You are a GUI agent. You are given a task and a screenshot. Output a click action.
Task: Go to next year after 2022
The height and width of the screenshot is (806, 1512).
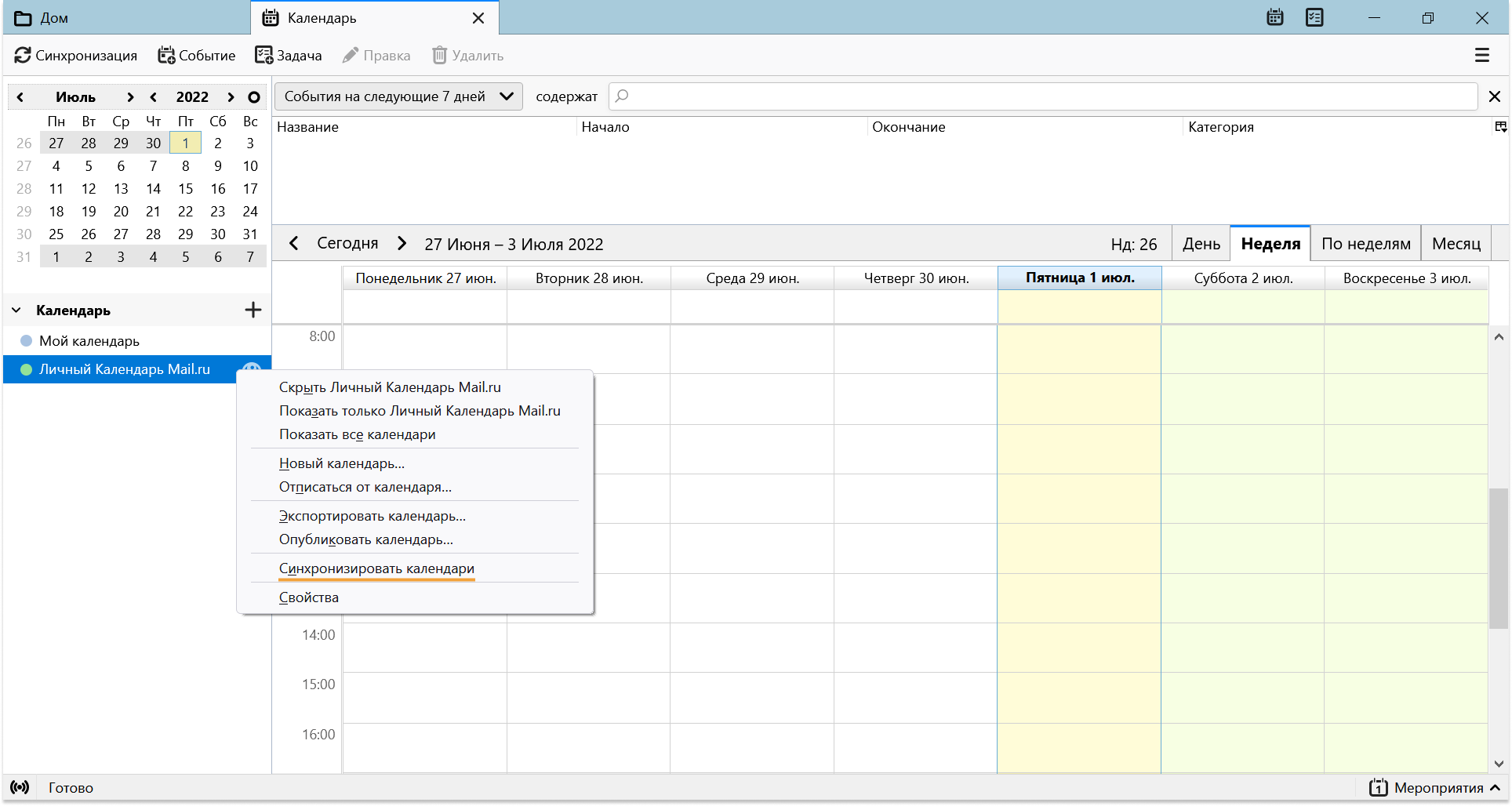[x=231, y=97]
